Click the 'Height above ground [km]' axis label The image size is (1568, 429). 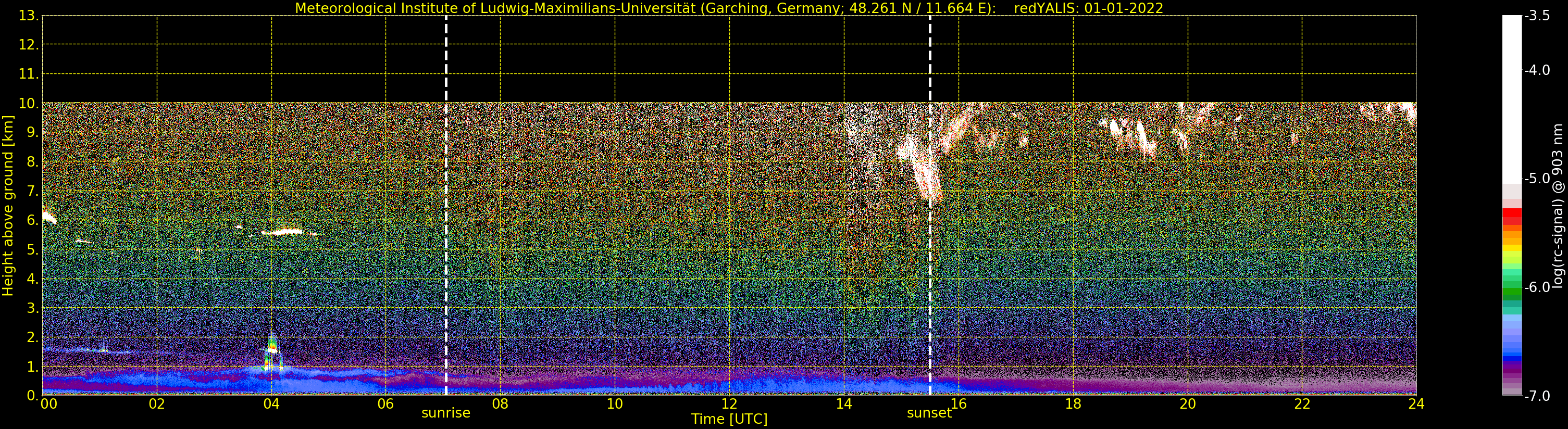(x=8, y=206)
